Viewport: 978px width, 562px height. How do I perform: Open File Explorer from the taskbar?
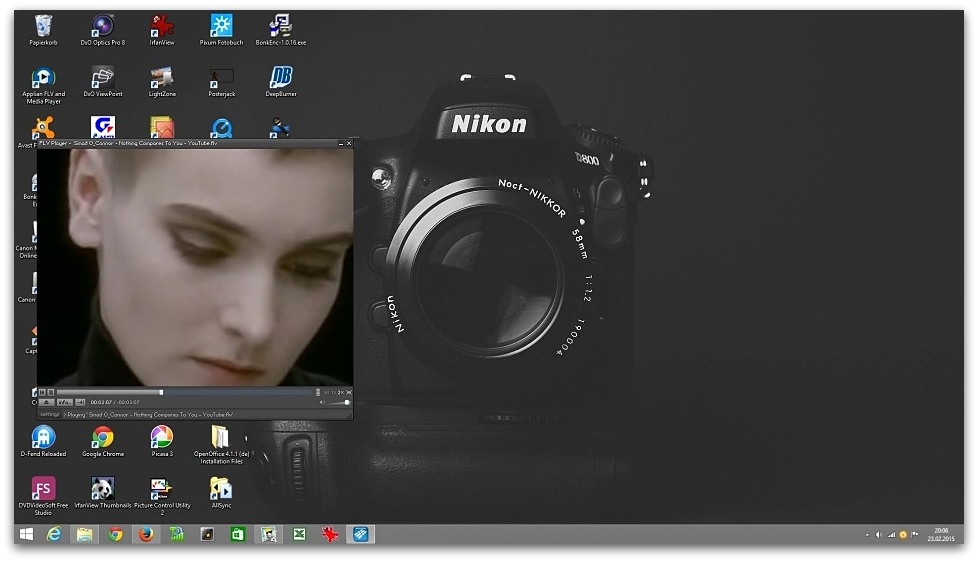click(x=85, y=534)
